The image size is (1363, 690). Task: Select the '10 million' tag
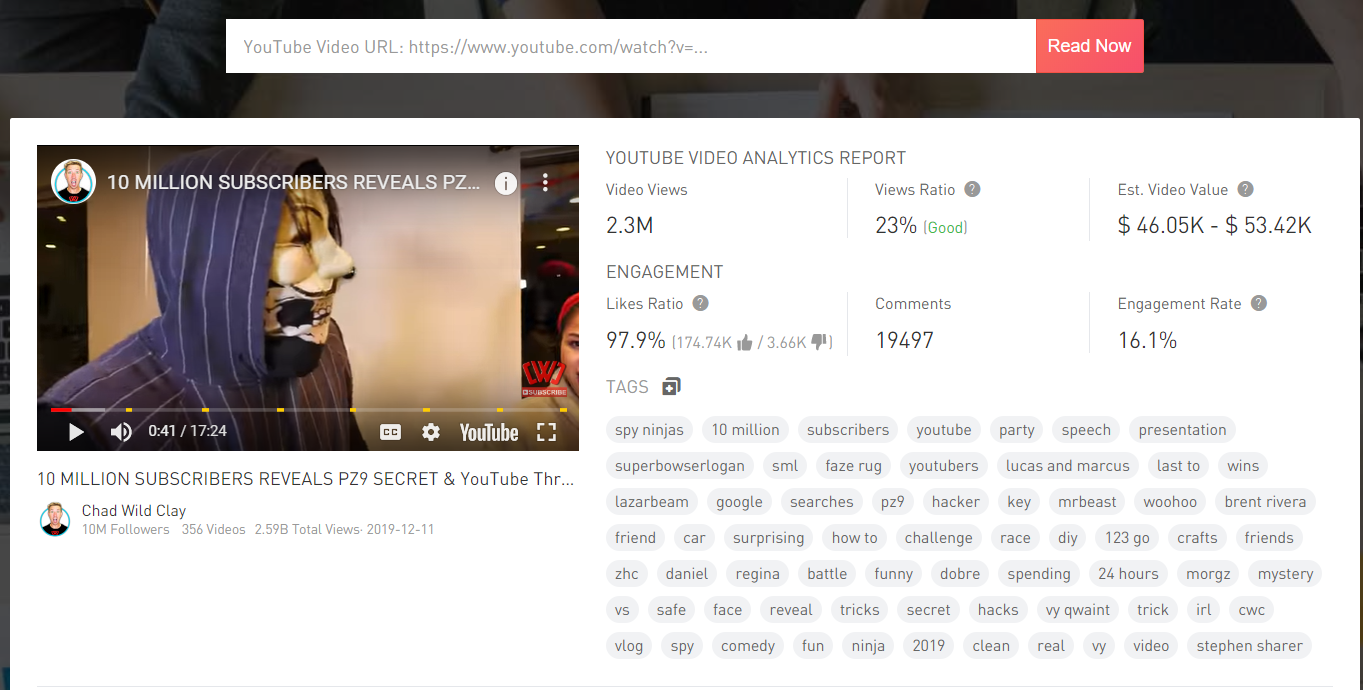point(746,430)
